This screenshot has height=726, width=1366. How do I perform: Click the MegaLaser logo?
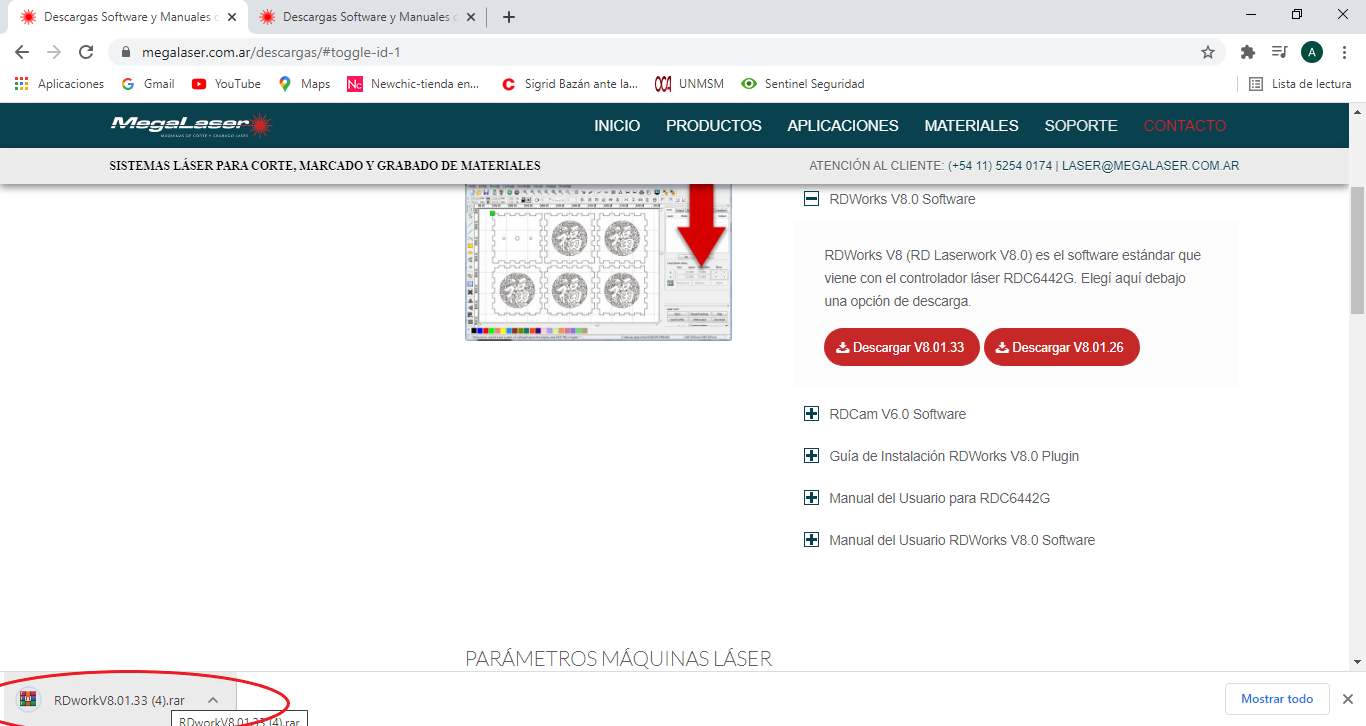pyautogui.click(x=191, y=125)
